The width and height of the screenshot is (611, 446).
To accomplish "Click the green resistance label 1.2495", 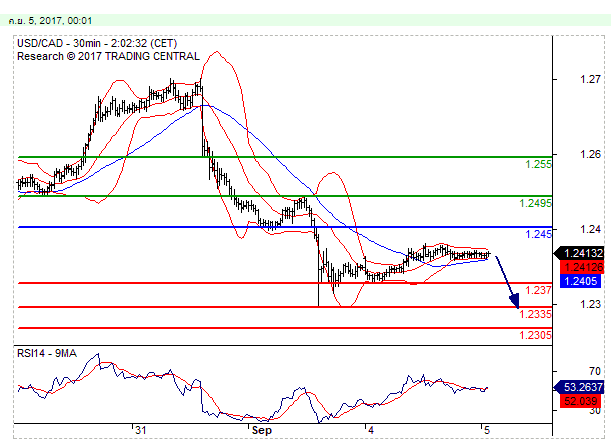I will coord(535,203).
